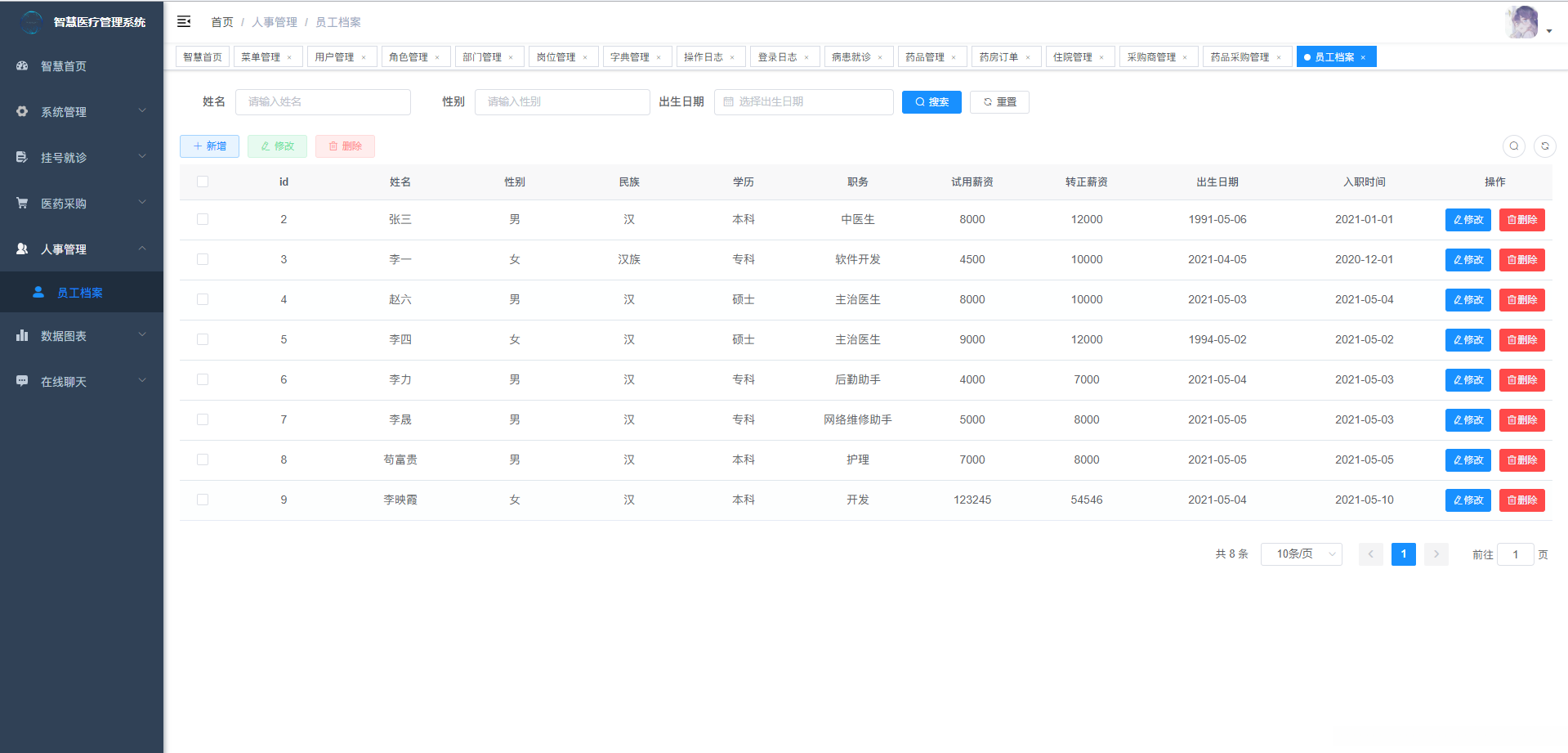The image size is (1568, 753).
Task: Click the 在线聊天 chat bubble icon
Action: pyautogui.click(x=22, y=381)
